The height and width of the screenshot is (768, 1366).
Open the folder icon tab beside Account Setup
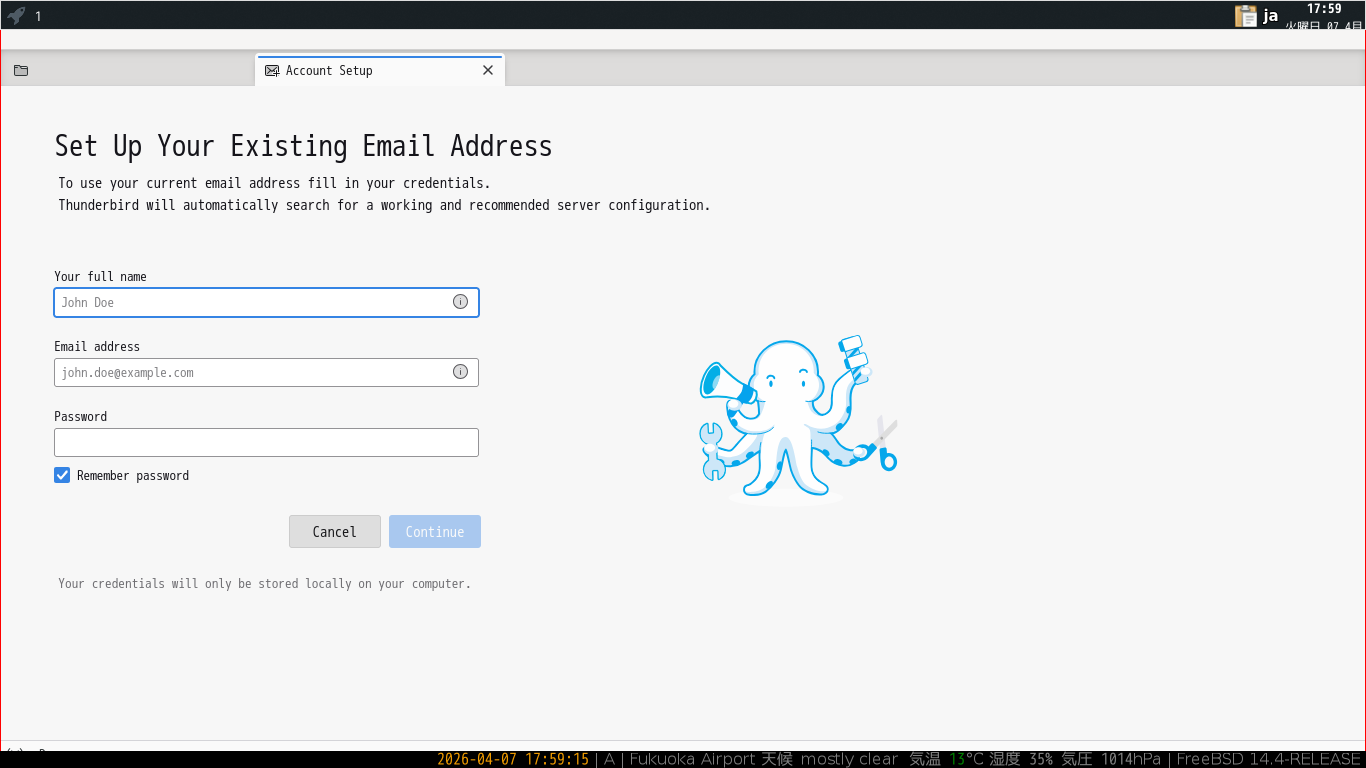tap(21, 70)
